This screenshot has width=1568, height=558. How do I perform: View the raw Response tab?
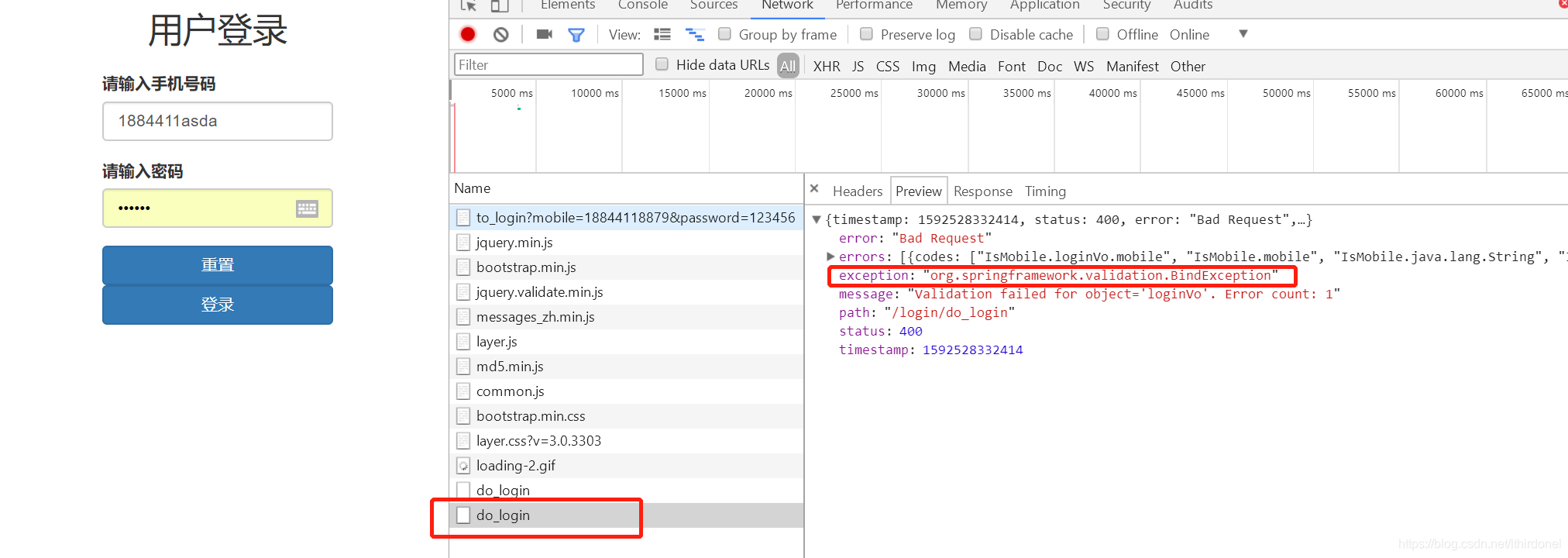[x=982, y=191]
